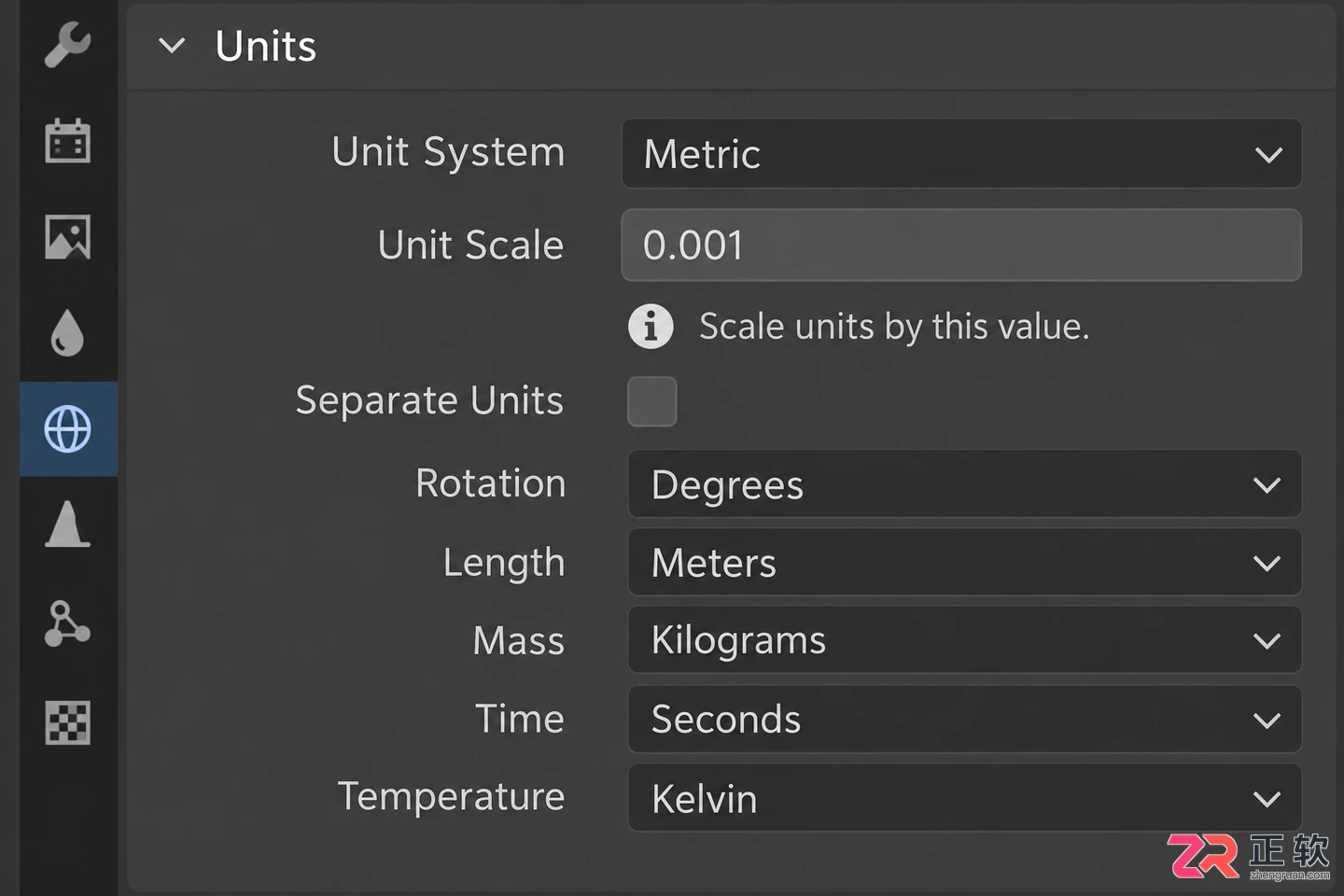This screenshot has width=1344, height=896.
Task: Click the Mass label
Action: (x=519, y=641)
